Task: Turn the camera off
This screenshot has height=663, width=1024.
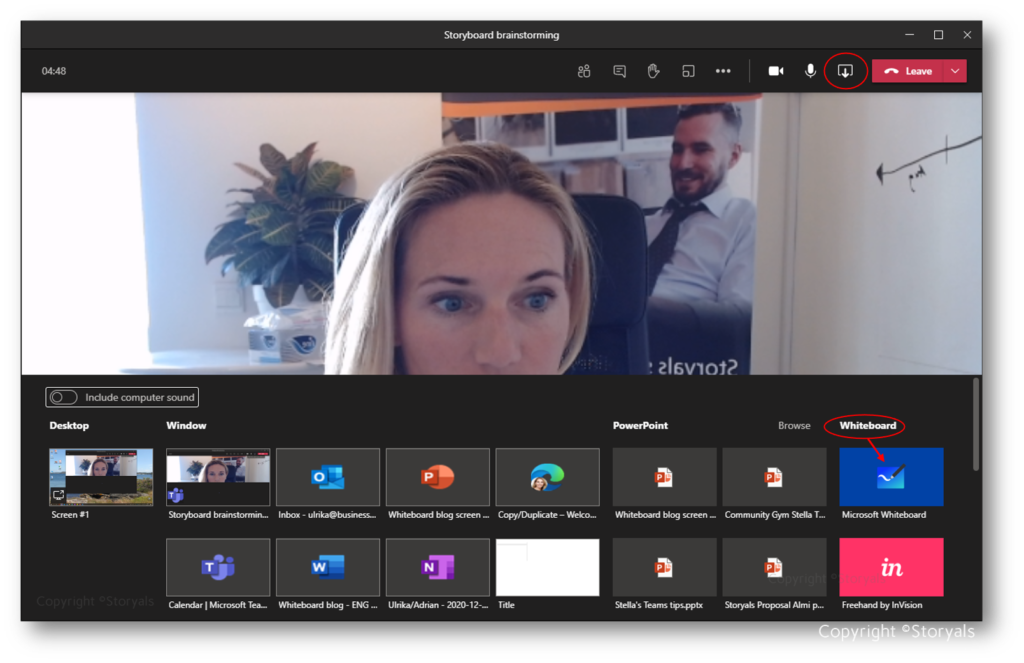Action: (x=776, y=71)
